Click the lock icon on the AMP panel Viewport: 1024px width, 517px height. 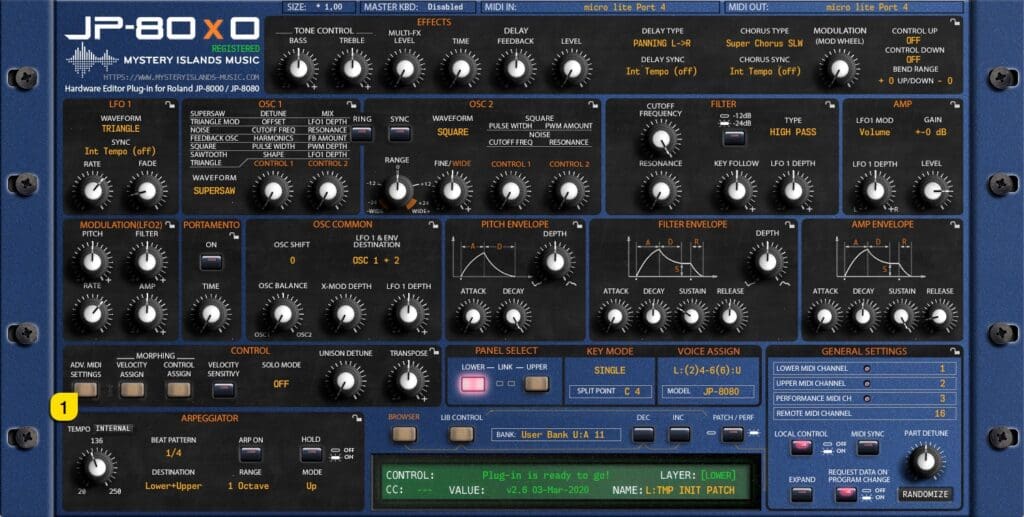(955, 104)
